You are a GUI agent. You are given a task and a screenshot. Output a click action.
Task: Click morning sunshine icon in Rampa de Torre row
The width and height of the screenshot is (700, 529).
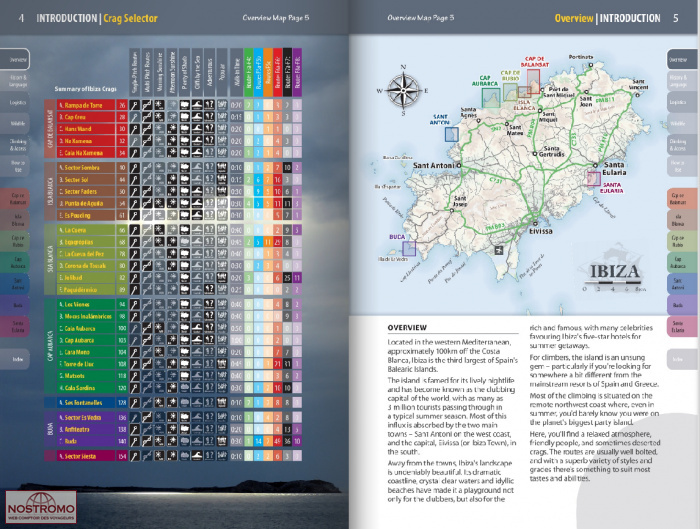click(x=159, y=105)
